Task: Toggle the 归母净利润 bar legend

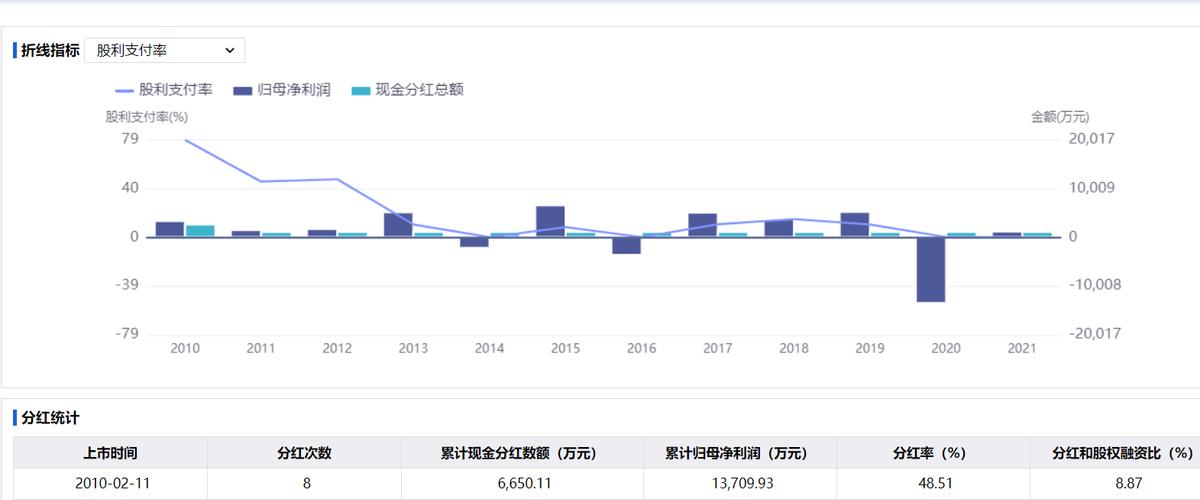Action: (x=281, y=90)
